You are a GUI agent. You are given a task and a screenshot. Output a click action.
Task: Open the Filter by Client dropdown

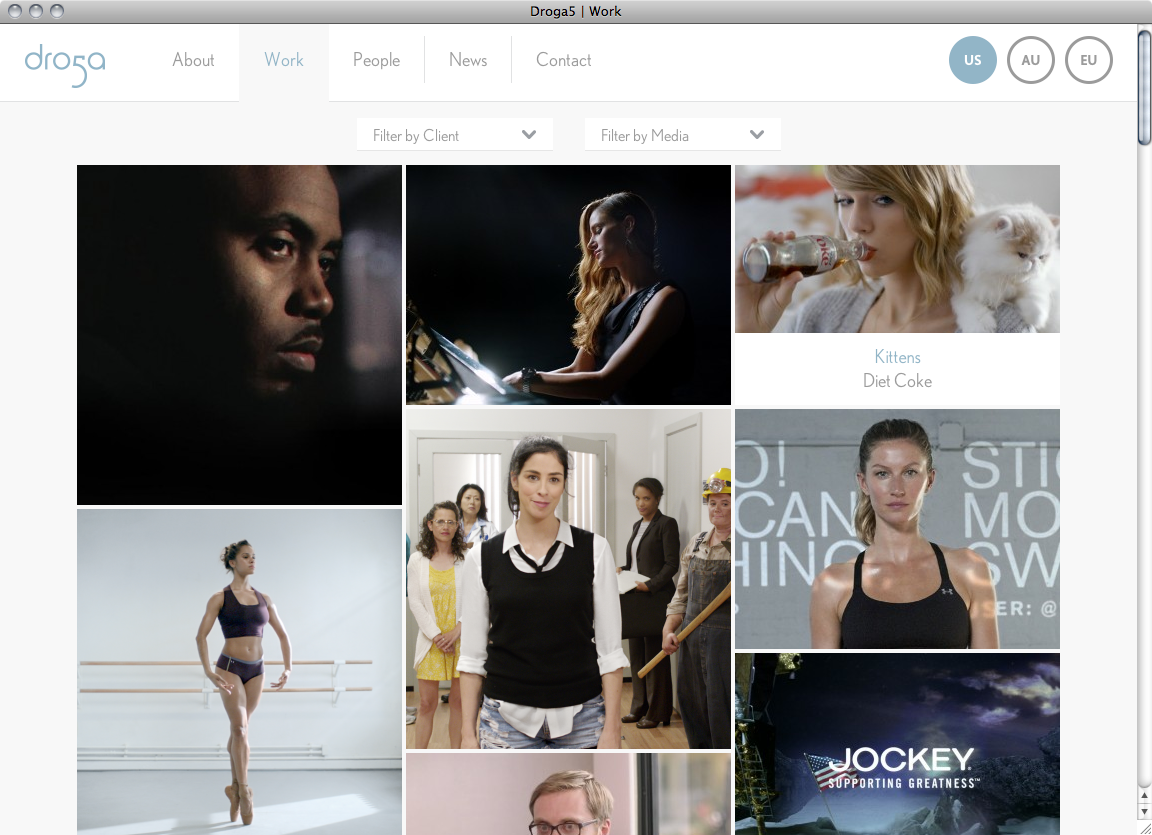(x=454, y=135)
